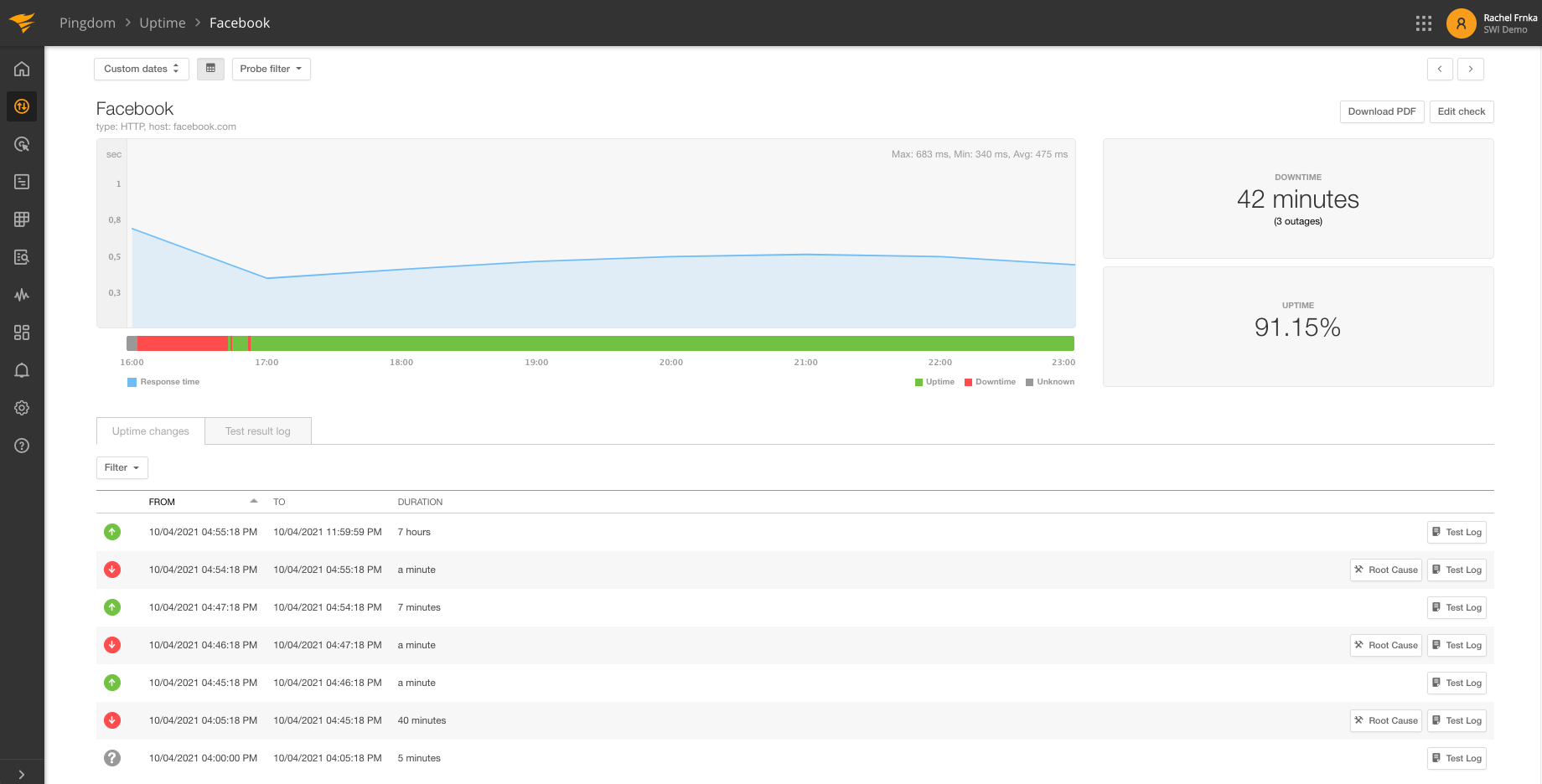Click the TO column header
1542x784 pixels.
(x=279, y=502)
